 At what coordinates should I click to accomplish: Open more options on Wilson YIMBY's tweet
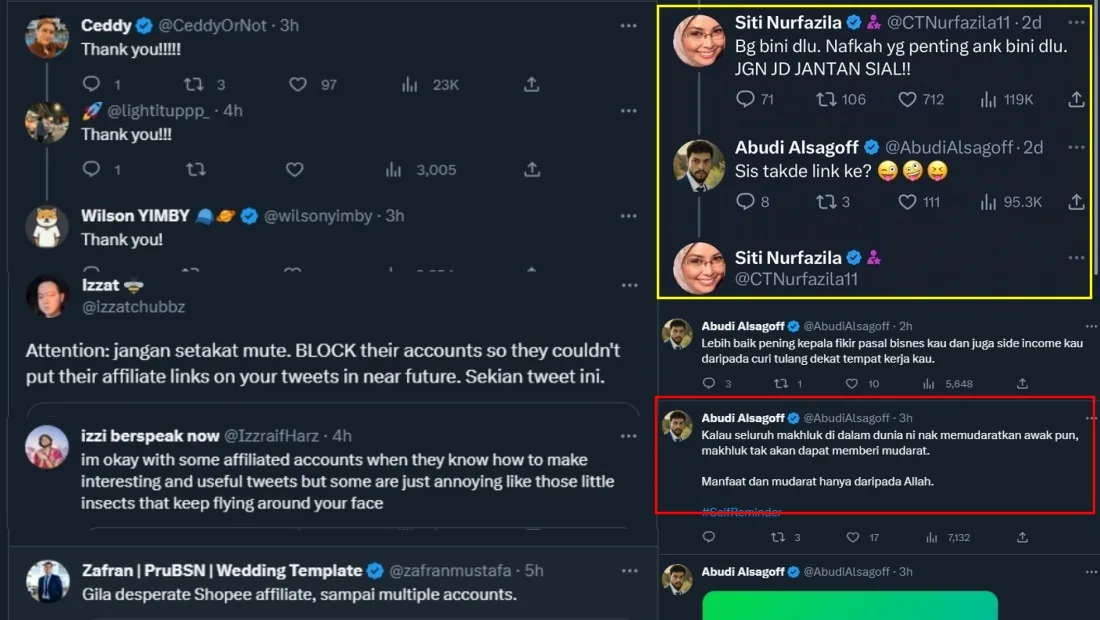pyautogui.click(x=629, y=215)
